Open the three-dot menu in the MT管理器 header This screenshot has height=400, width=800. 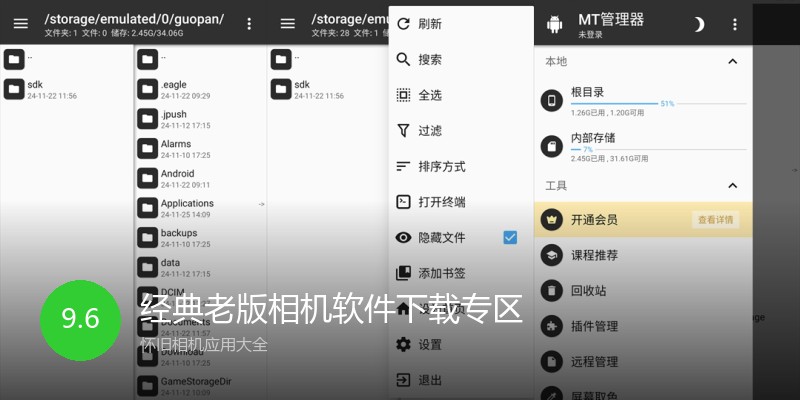pos(735,24)
